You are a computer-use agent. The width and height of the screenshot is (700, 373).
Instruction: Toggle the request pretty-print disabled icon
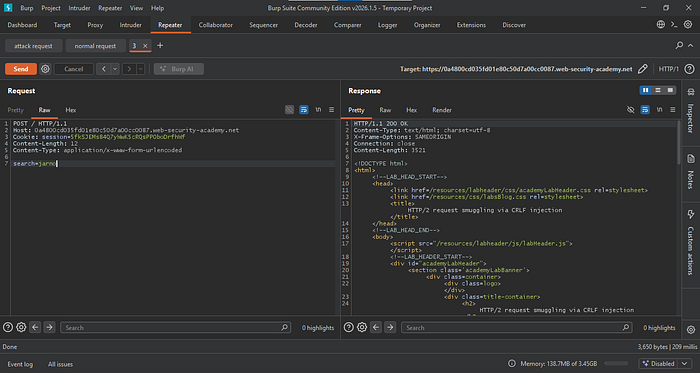[x=290, y=110]
